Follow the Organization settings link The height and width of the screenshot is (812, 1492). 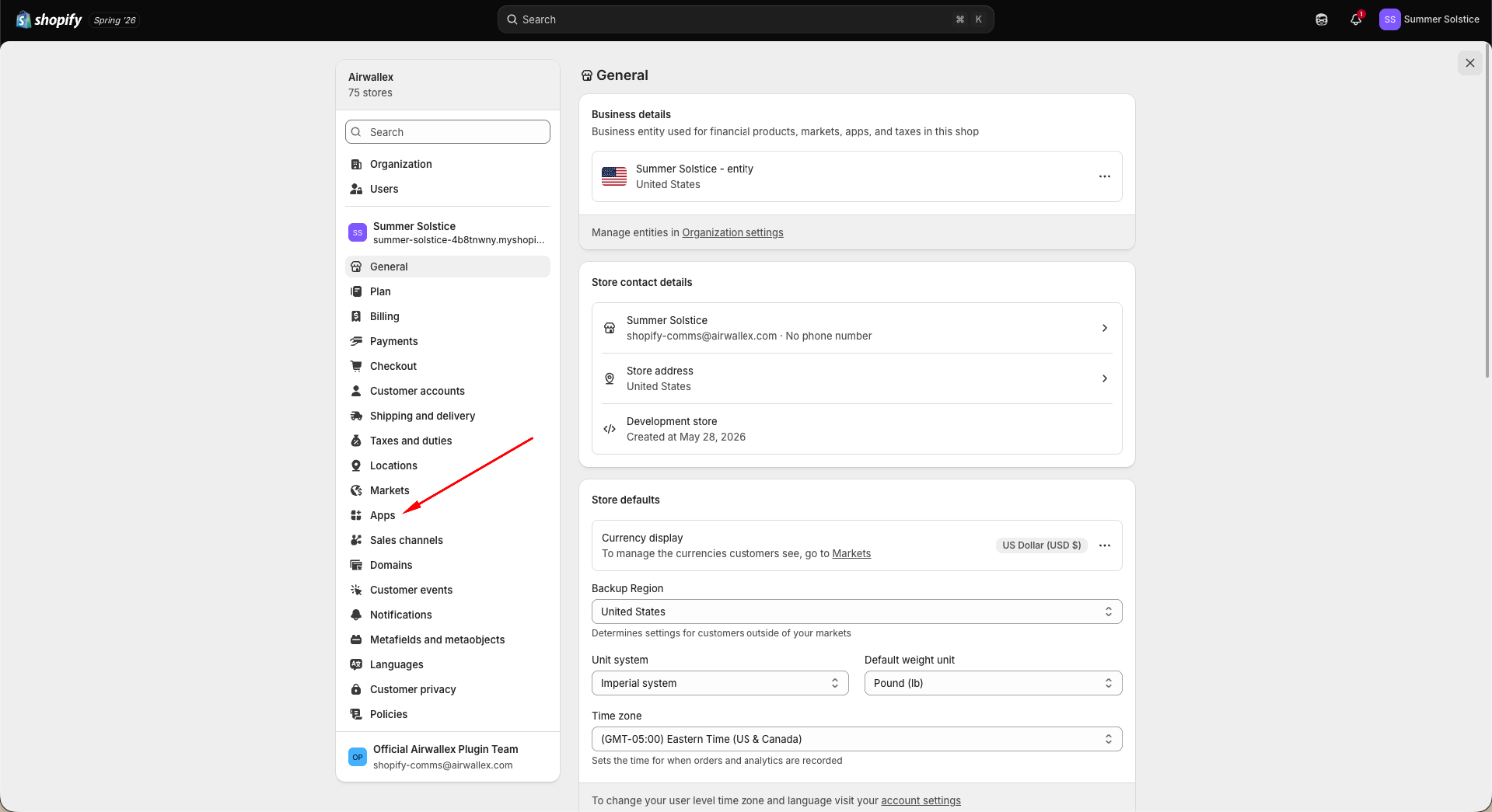pos(732,232)
